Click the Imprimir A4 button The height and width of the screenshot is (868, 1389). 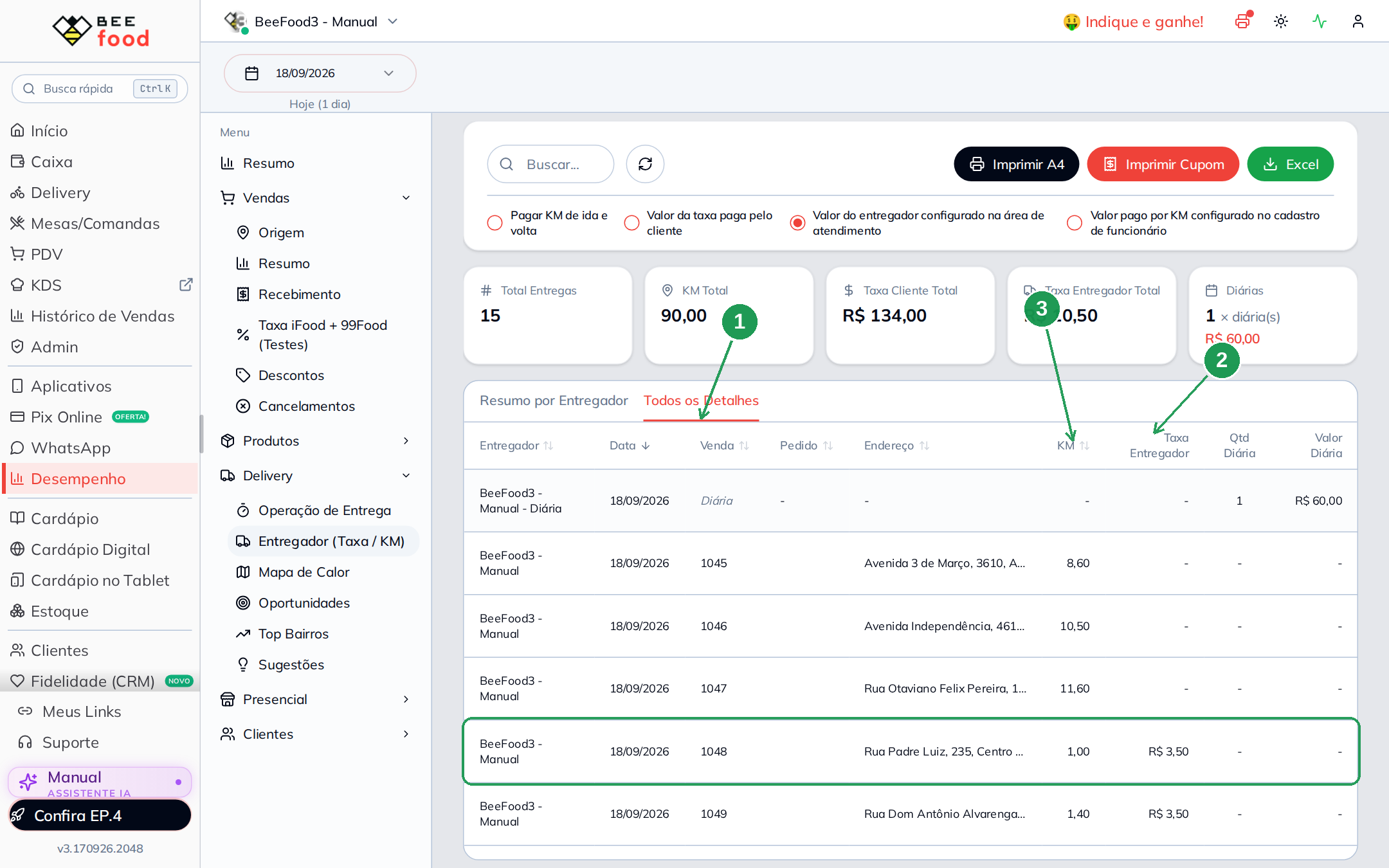click(1017, 164)
